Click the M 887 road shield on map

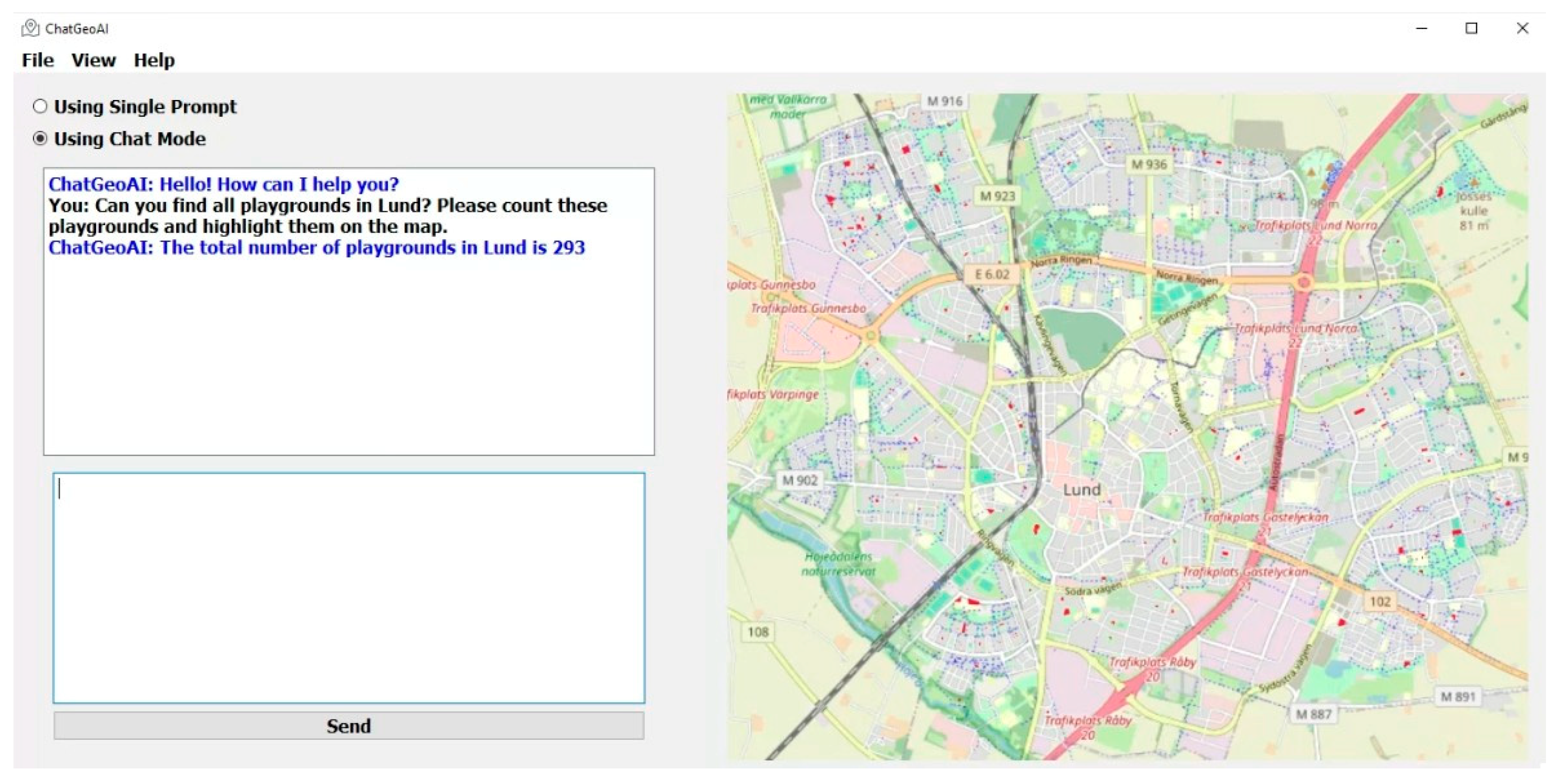(x=1313, y=714)
